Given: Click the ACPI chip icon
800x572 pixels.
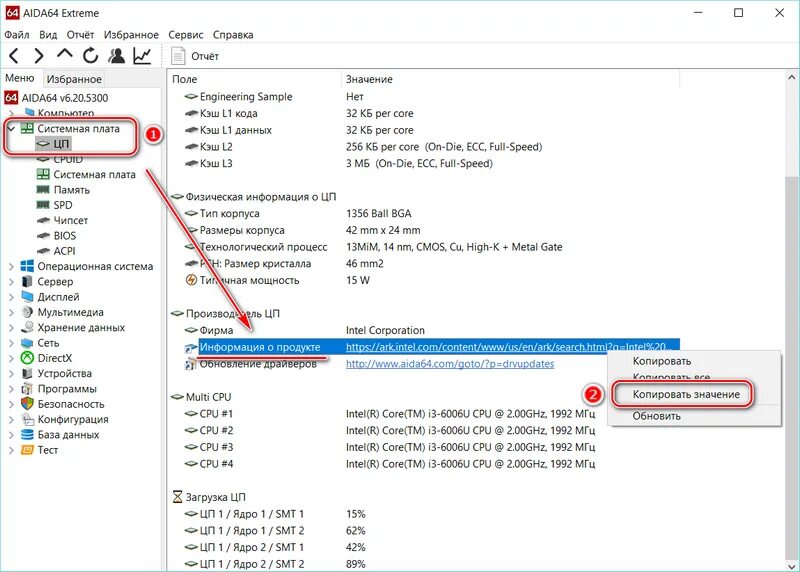Looking at the screenshot, I should coord(43,251).
